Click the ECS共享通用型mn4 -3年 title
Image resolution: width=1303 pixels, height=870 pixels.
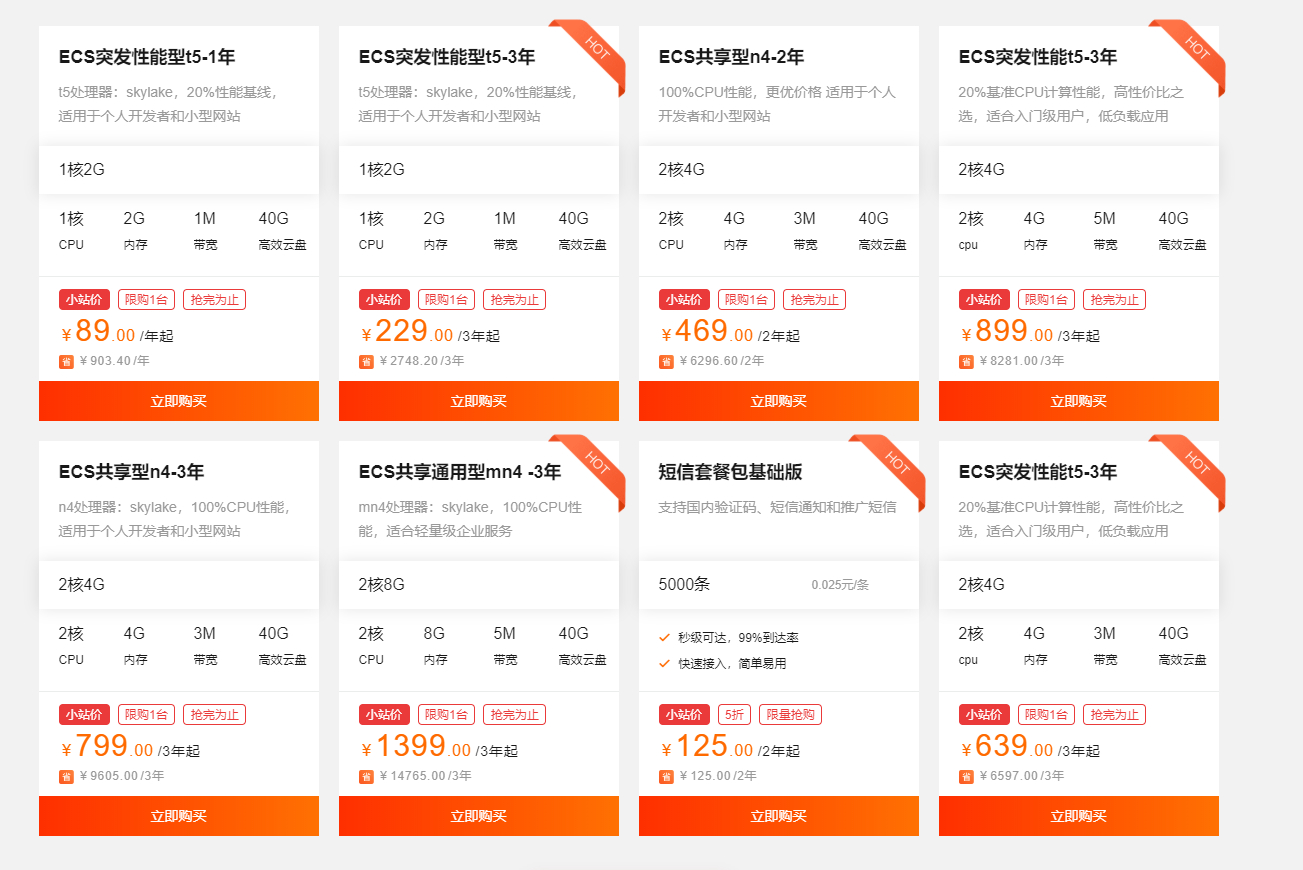460,472
